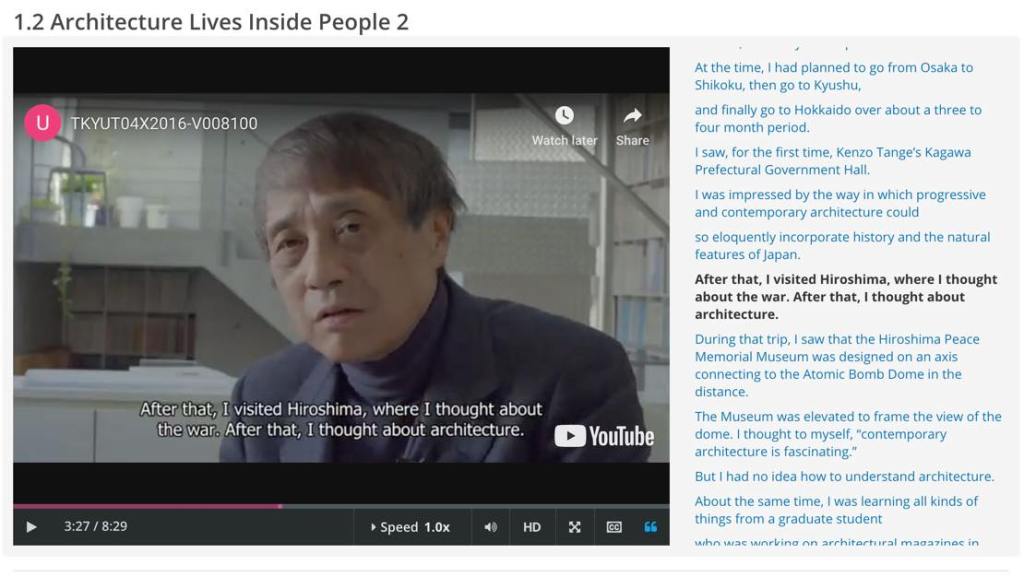Open video title TKYUT04X2016-V008100
This screenshot has width=1024, height=577.
164,123
